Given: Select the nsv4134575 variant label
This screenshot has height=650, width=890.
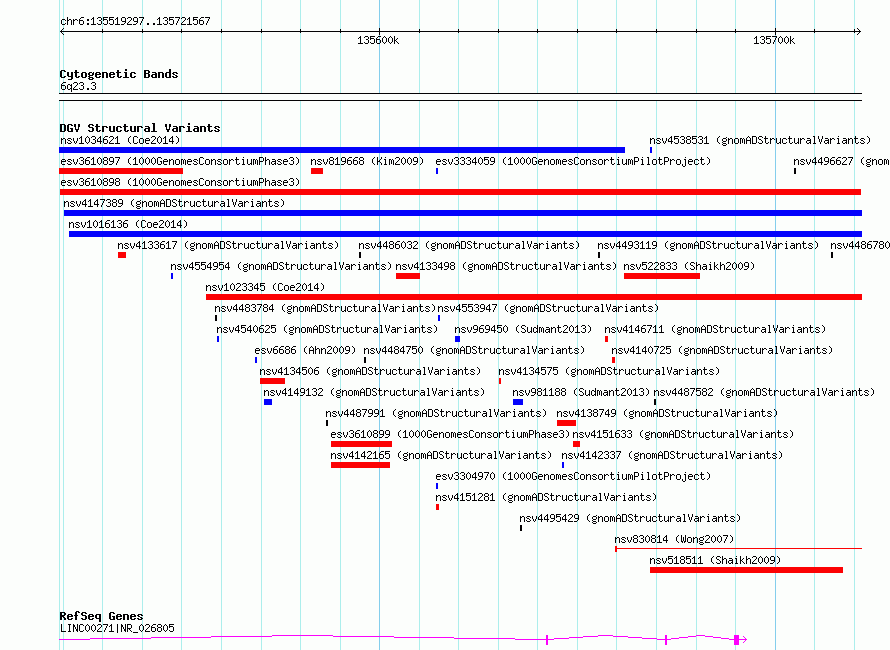Looking at the screenshot, I should [x=609, y=371].
